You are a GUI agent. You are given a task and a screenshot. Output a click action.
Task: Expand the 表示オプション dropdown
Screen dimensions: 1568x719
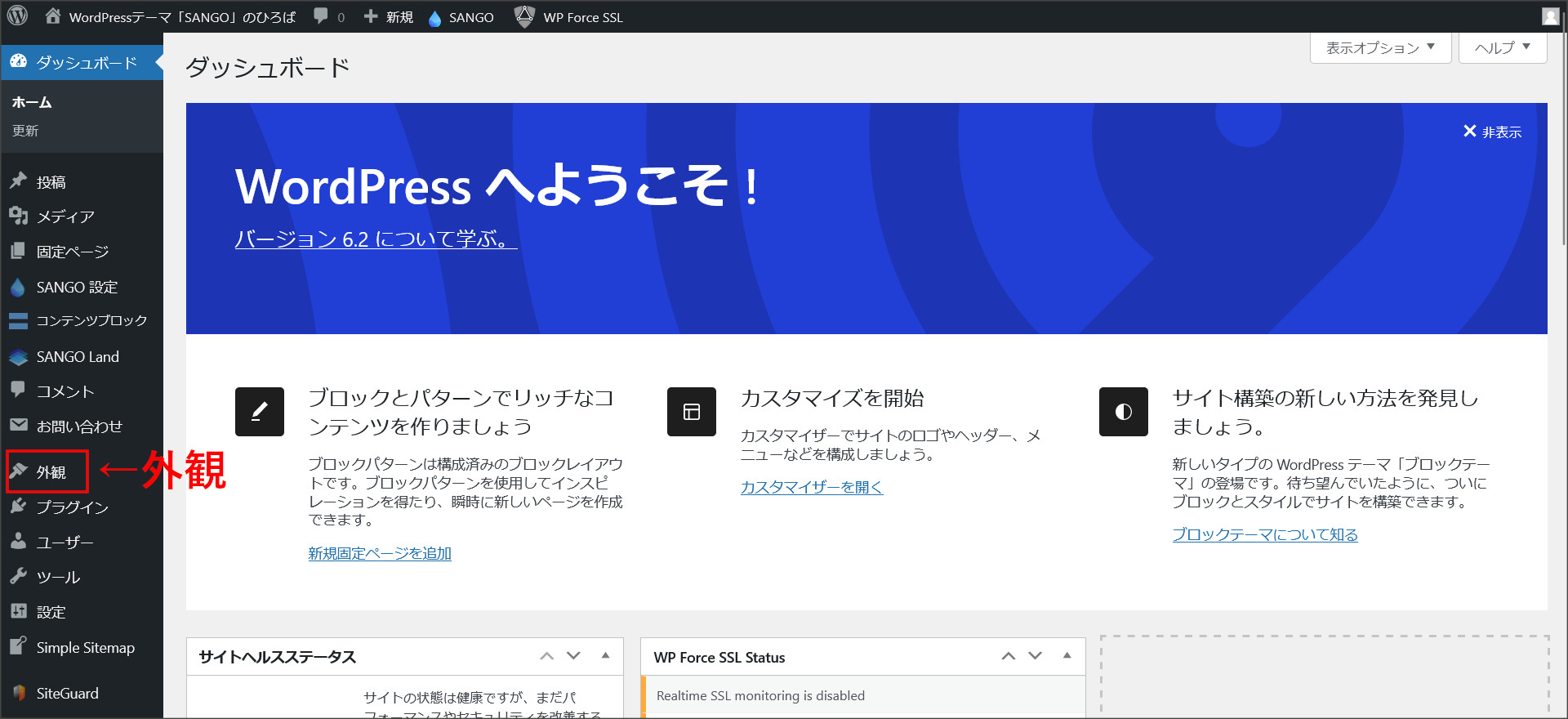click(1380, 48)
